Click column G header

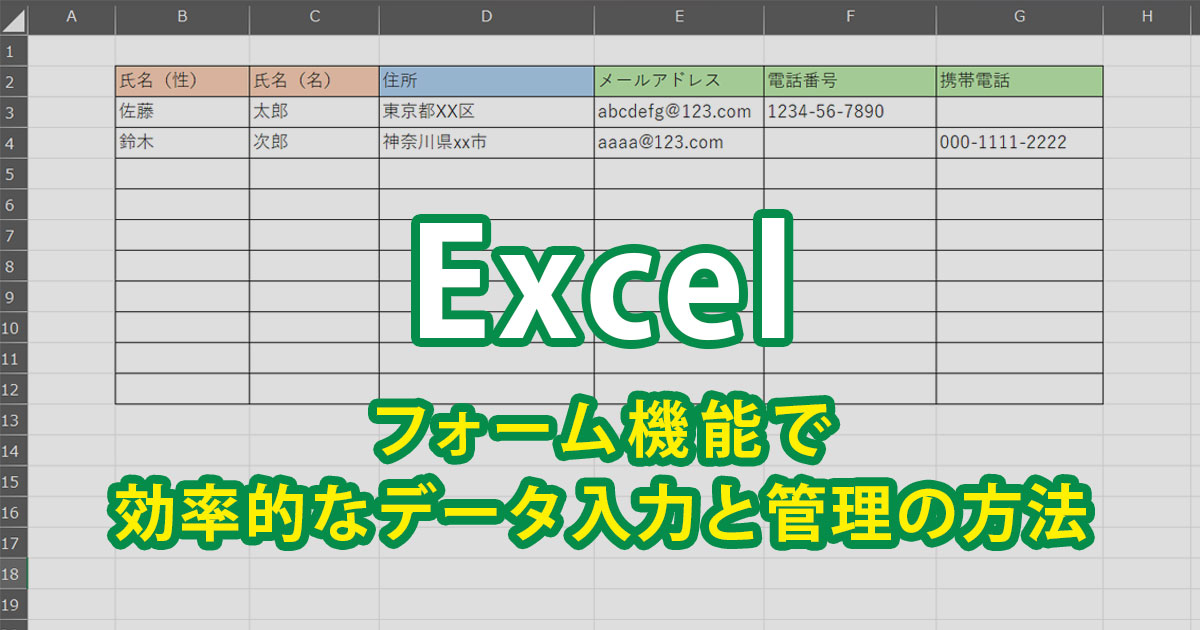click(1019, 16)
